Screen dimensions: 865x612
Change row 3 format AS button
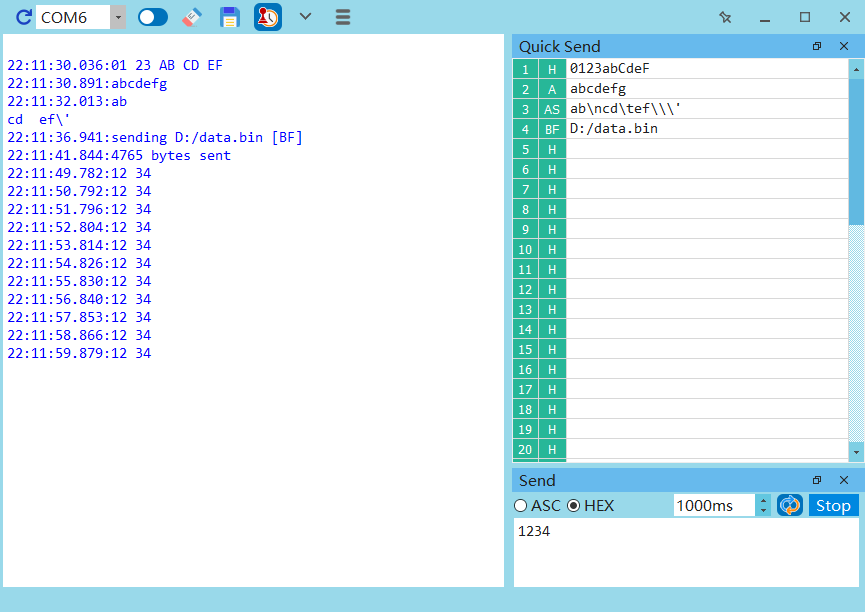coord(552,109)
